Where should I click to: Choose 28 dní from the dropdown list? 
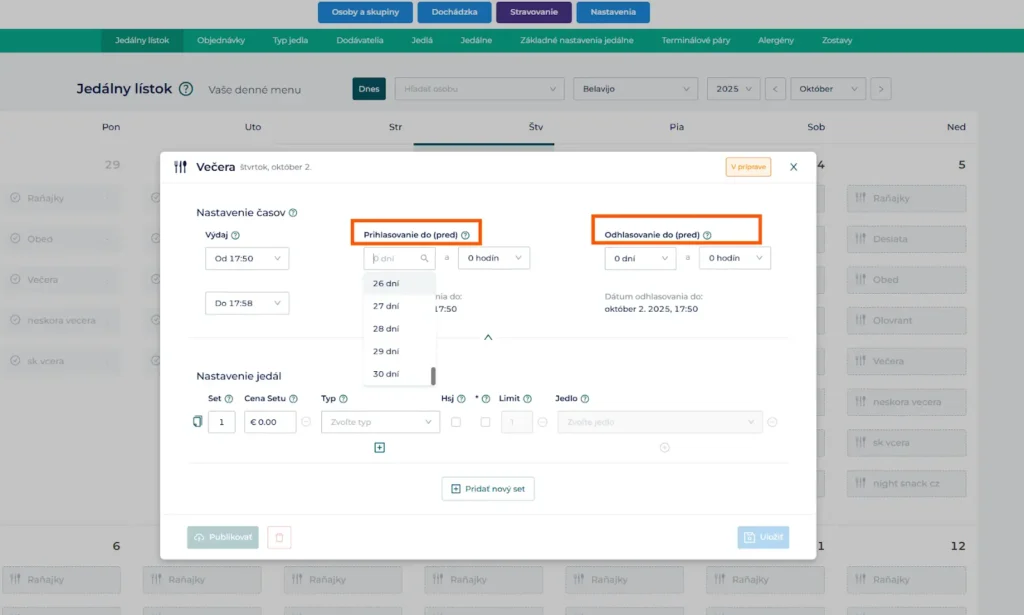386,328
